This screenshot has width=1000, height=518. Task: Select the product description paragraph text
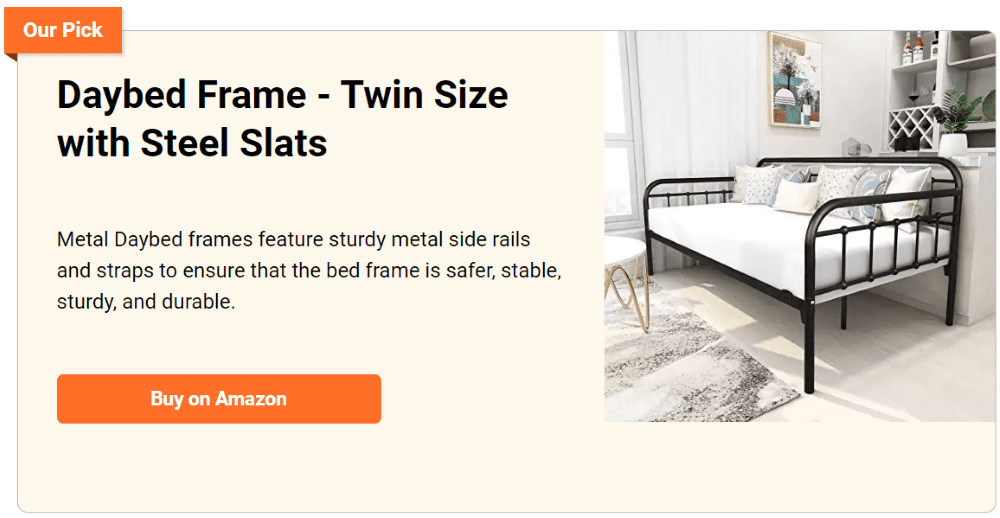[x=309, y=270]
